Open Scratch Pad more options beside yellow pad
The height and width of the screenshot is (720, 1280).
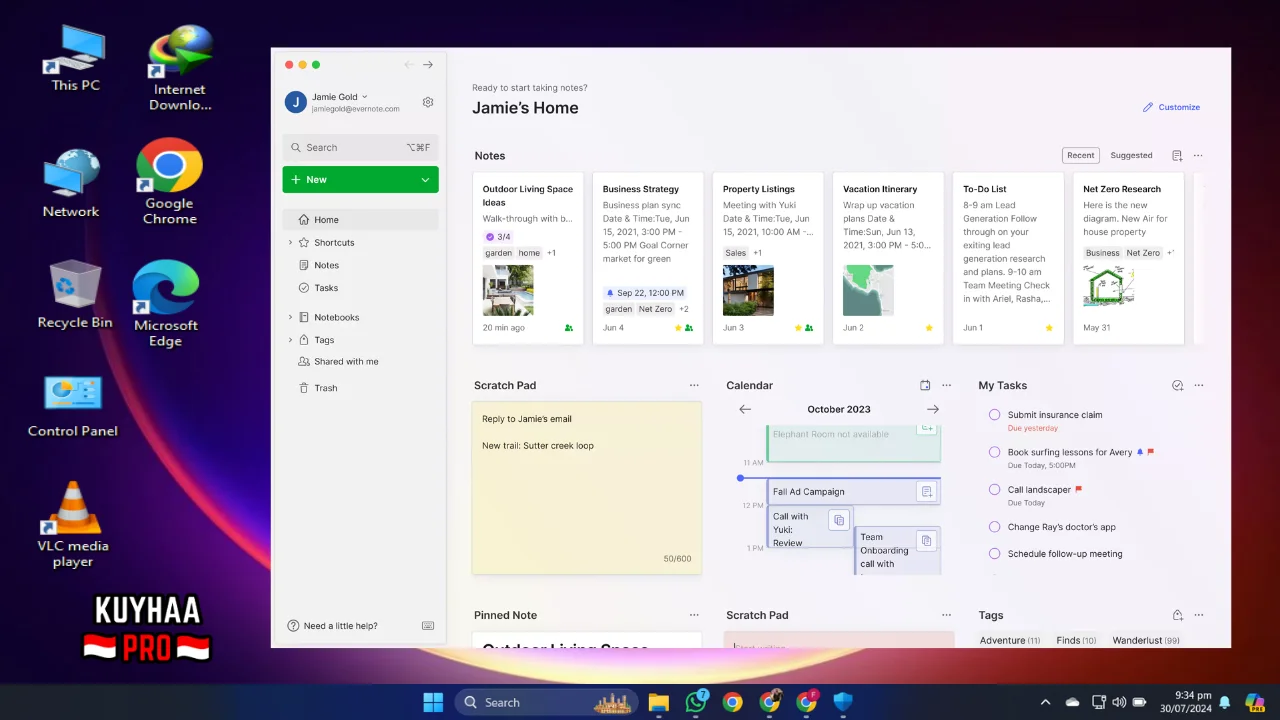pos(694,385)
